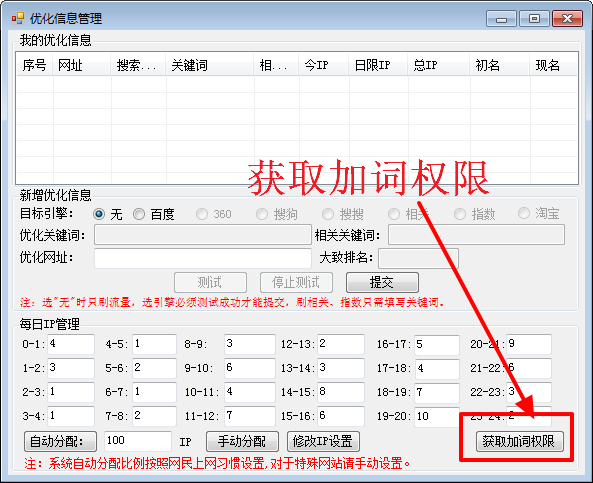Click the 修改IP设置 button
Screen dimensions: 593x483
point(323,441)
